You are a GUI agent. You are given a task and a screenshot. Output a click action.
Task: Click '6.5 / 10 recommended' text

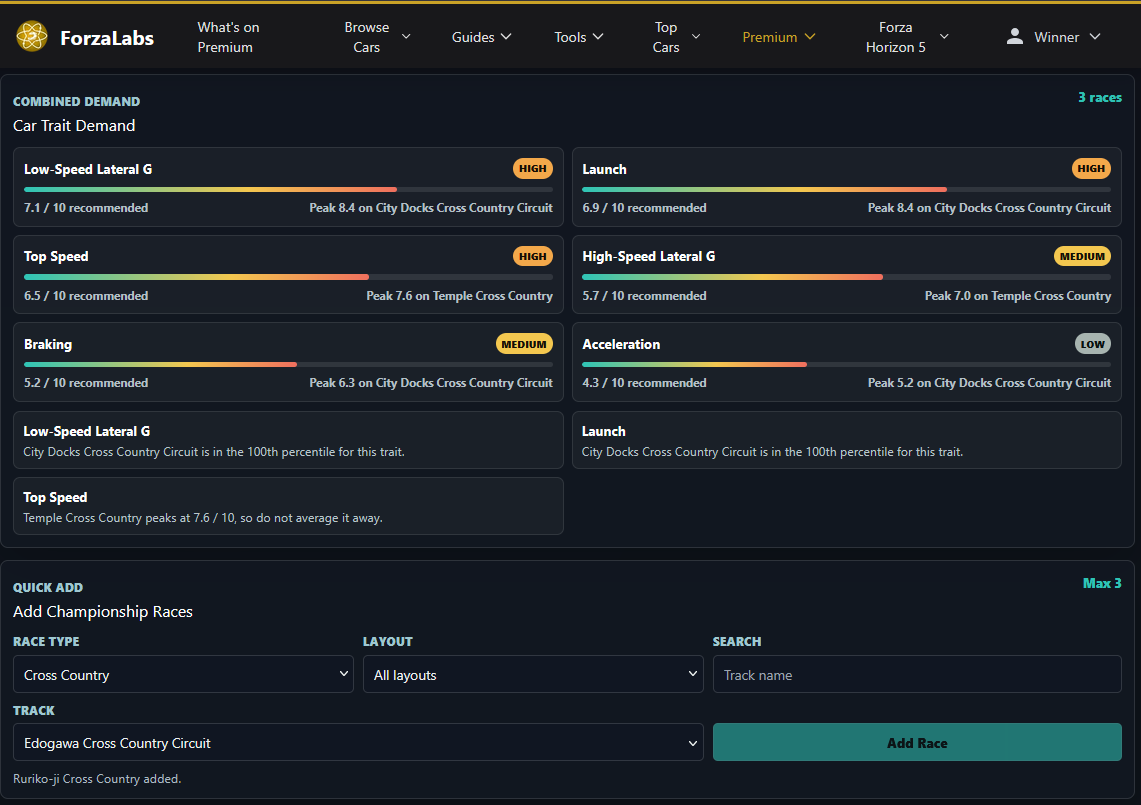86,296
